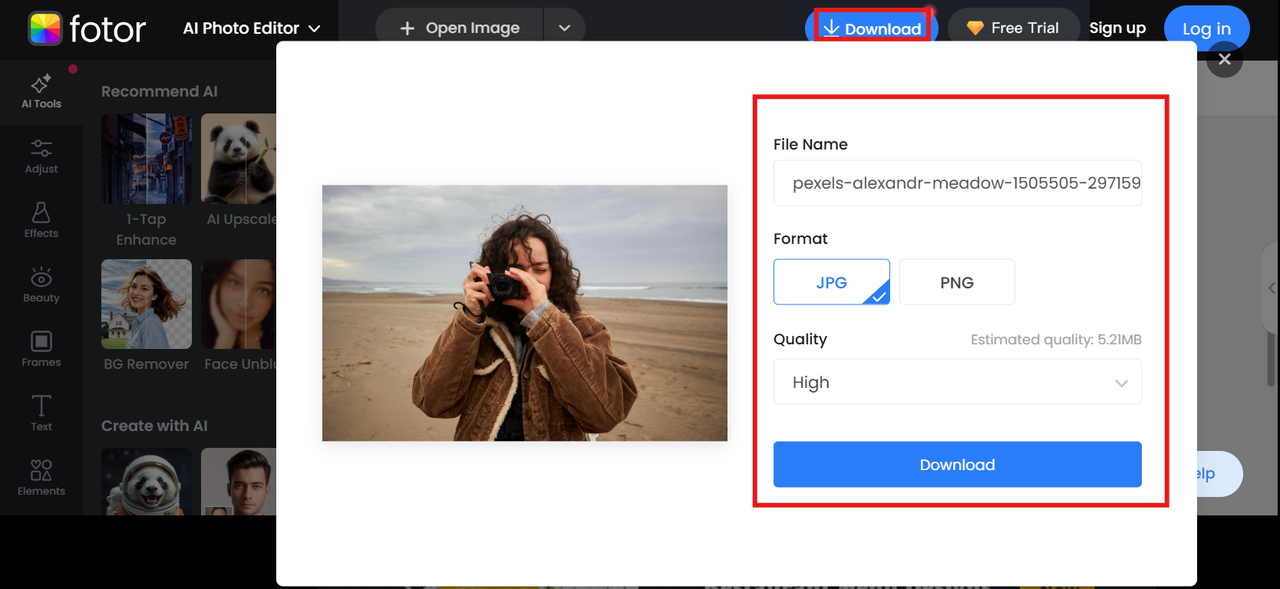
Task: Open the Frames sidebar panel
Action: [x=41, y=349]
